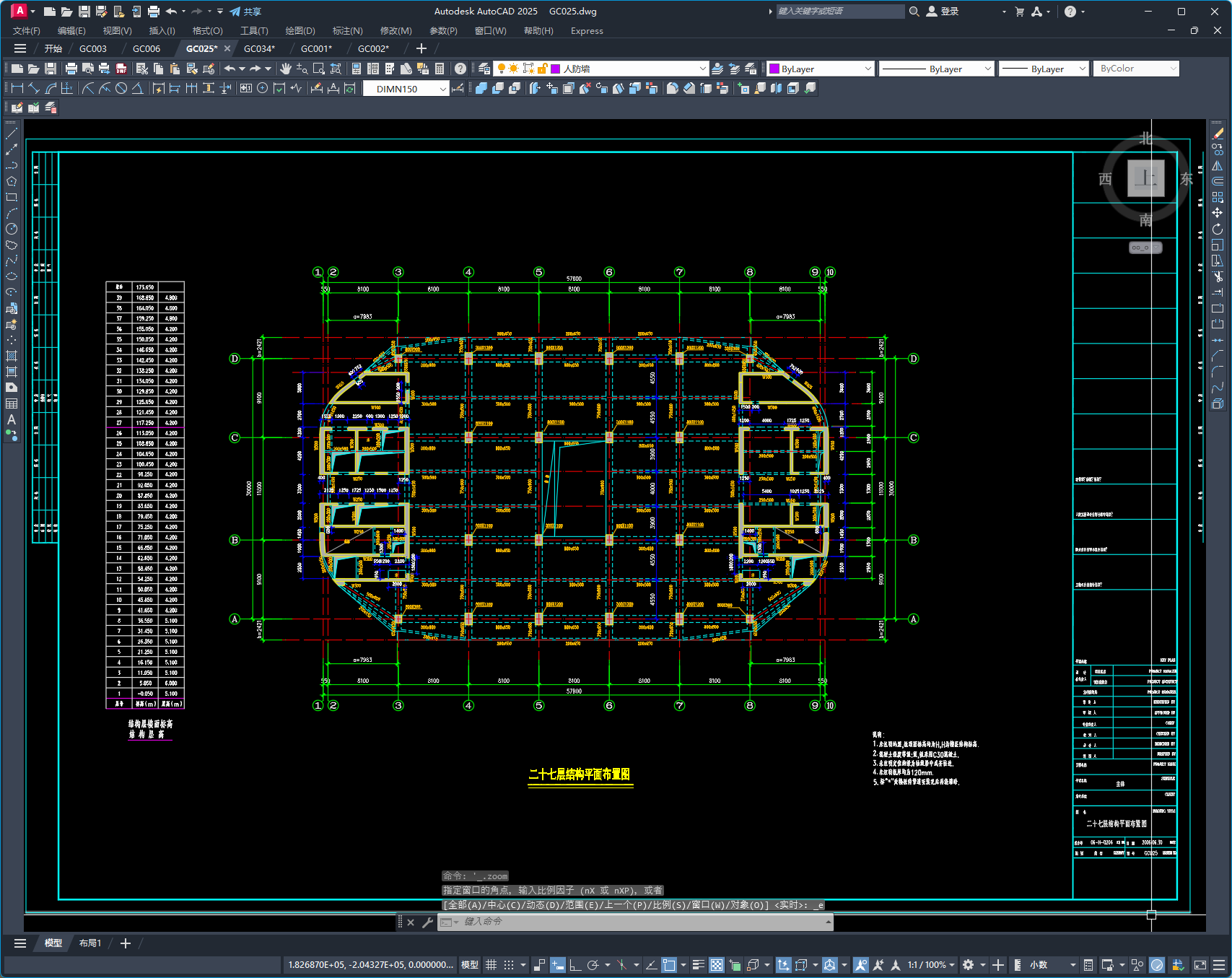Toggle hardware acceleration status icon

(x=1157, y=965)
